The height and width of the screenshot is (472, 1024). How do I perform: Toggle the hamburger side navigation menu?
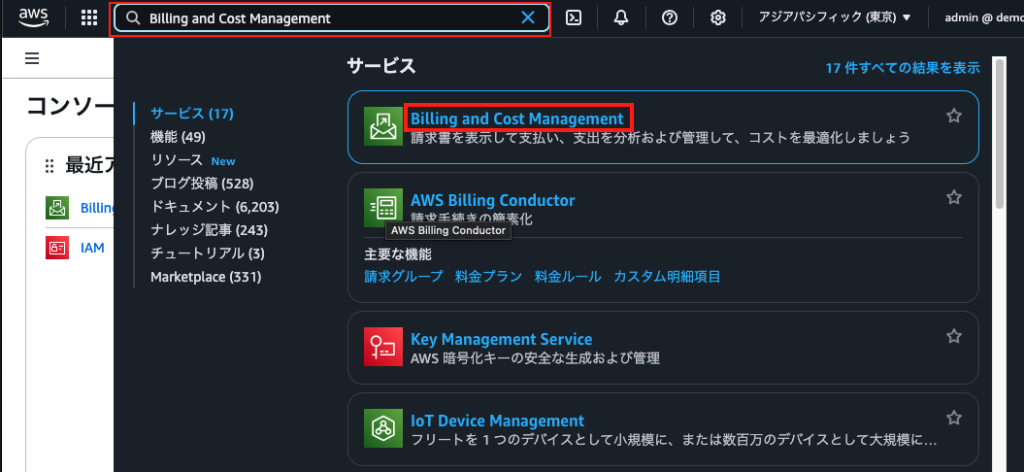click(x=32, y=59)
